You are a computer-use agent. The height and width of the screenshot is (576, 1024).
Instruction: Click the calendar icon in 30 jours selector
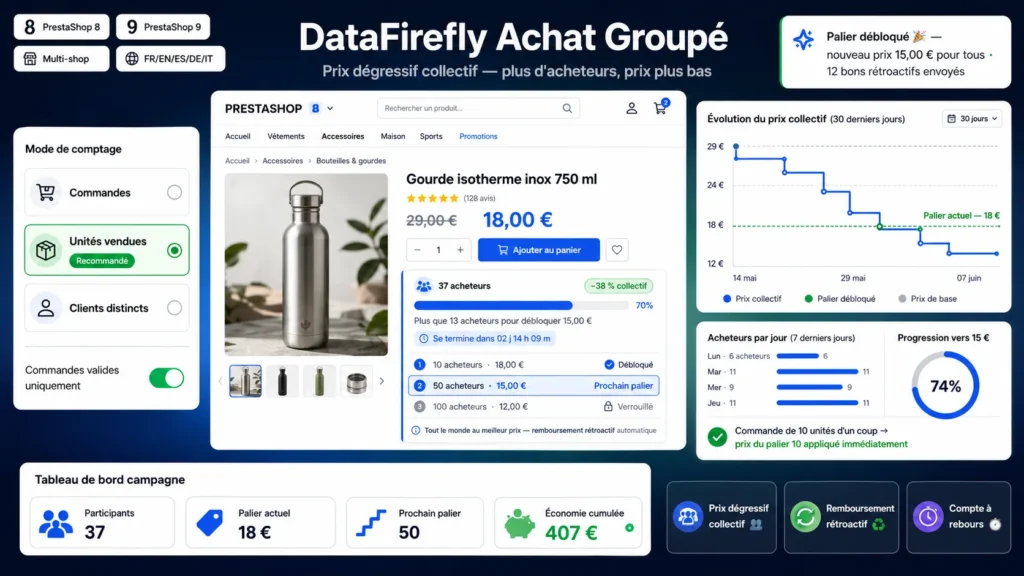click(x=952, y=119)
